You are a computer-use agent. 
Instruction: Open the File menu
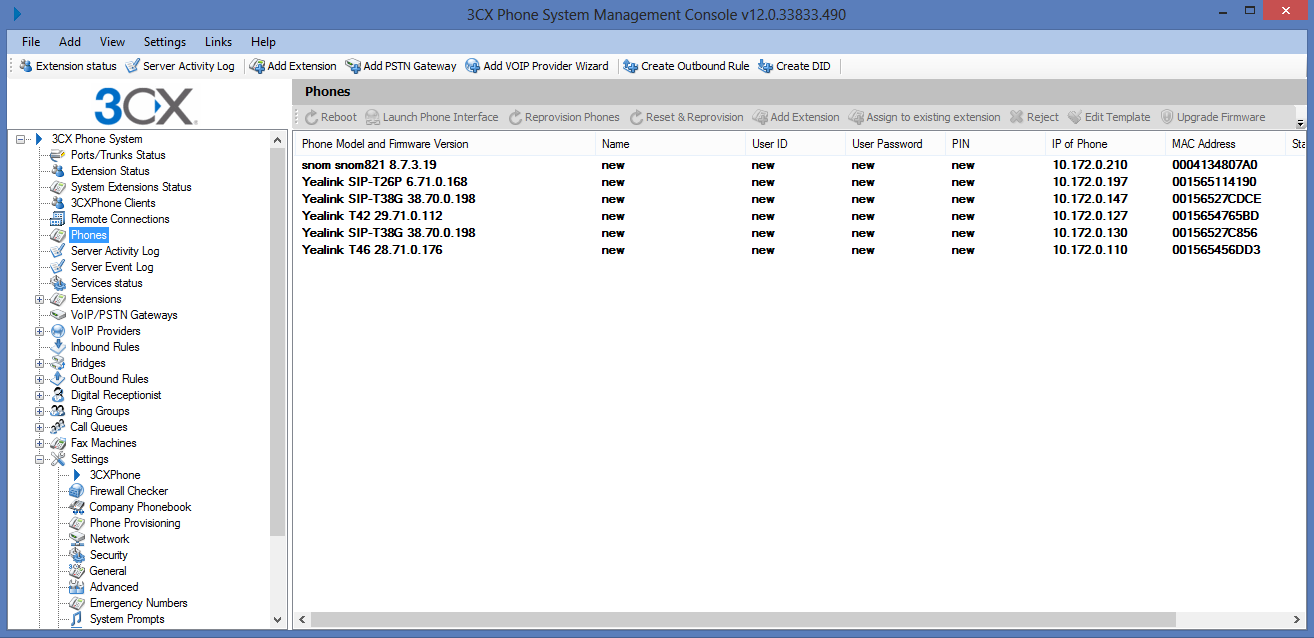click(31, 42)
